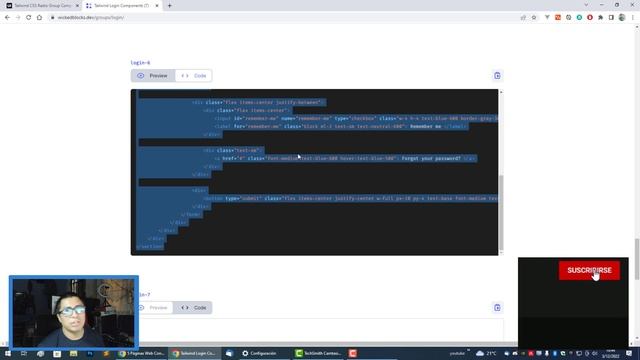
Task: Switch login-6 block to Code view
Action: [x=194, y=76]
